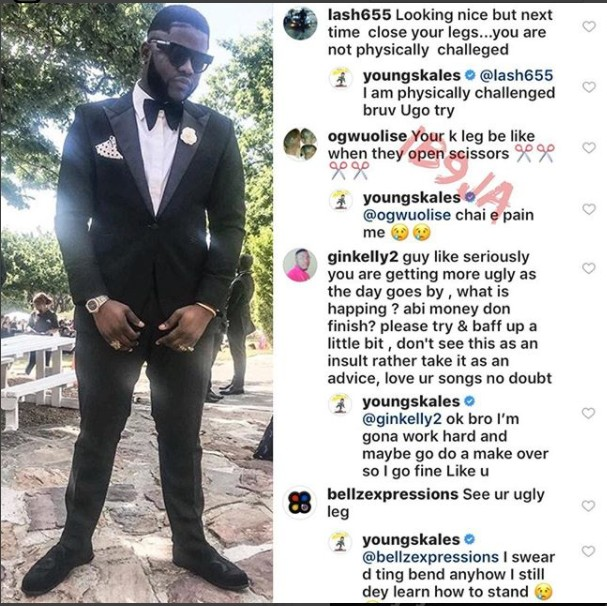Like bellzexpressions' comment heart icon

[588, 506]
